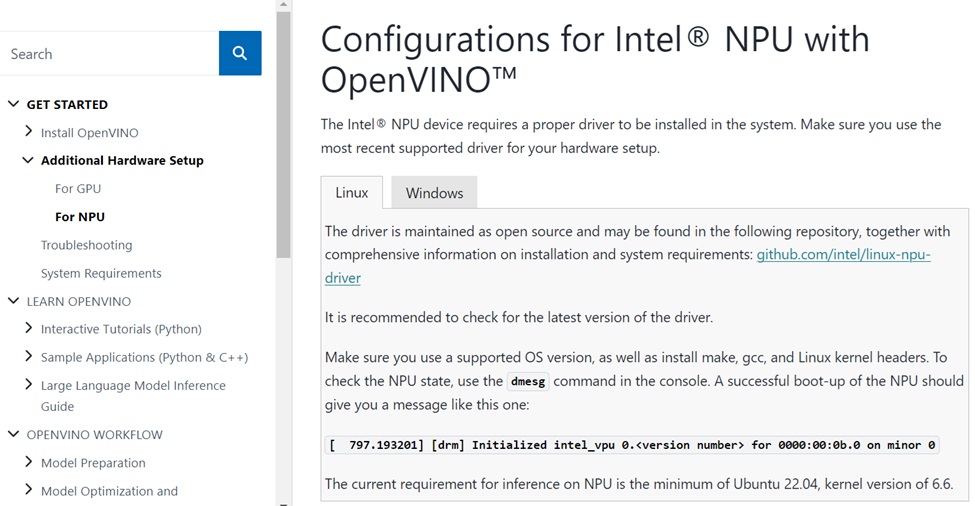975x506 pixels.
Task: Click the sidebar vertical scrollbar thumb
Action: click(284, 134)
